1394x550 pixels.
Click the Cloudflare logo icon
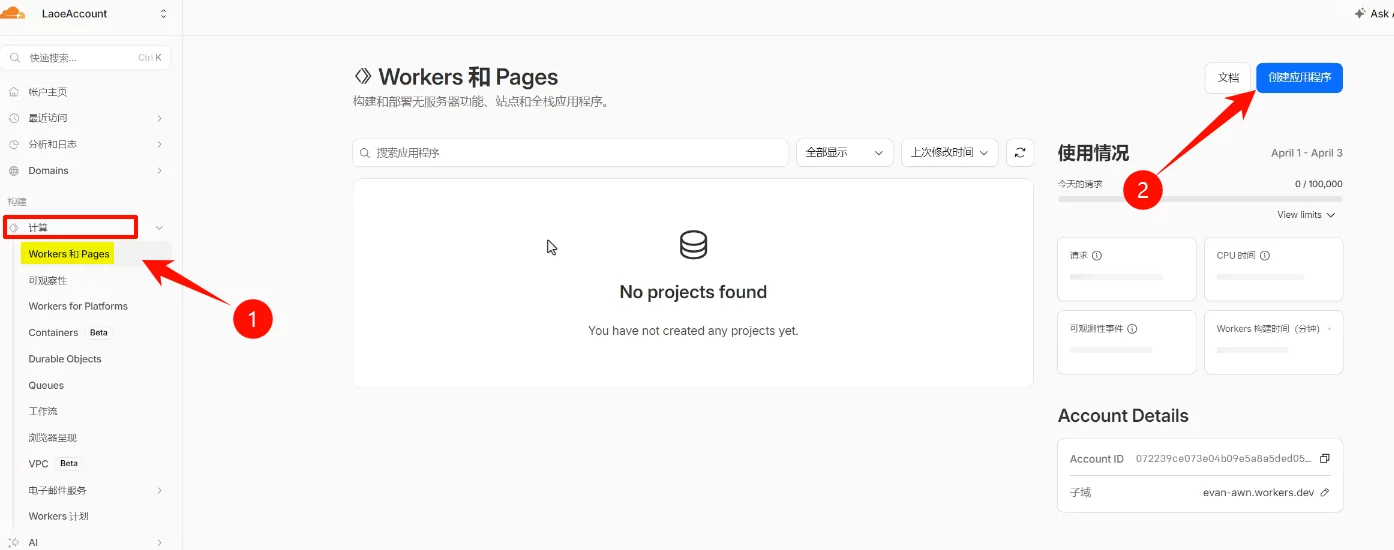(13, 13)
